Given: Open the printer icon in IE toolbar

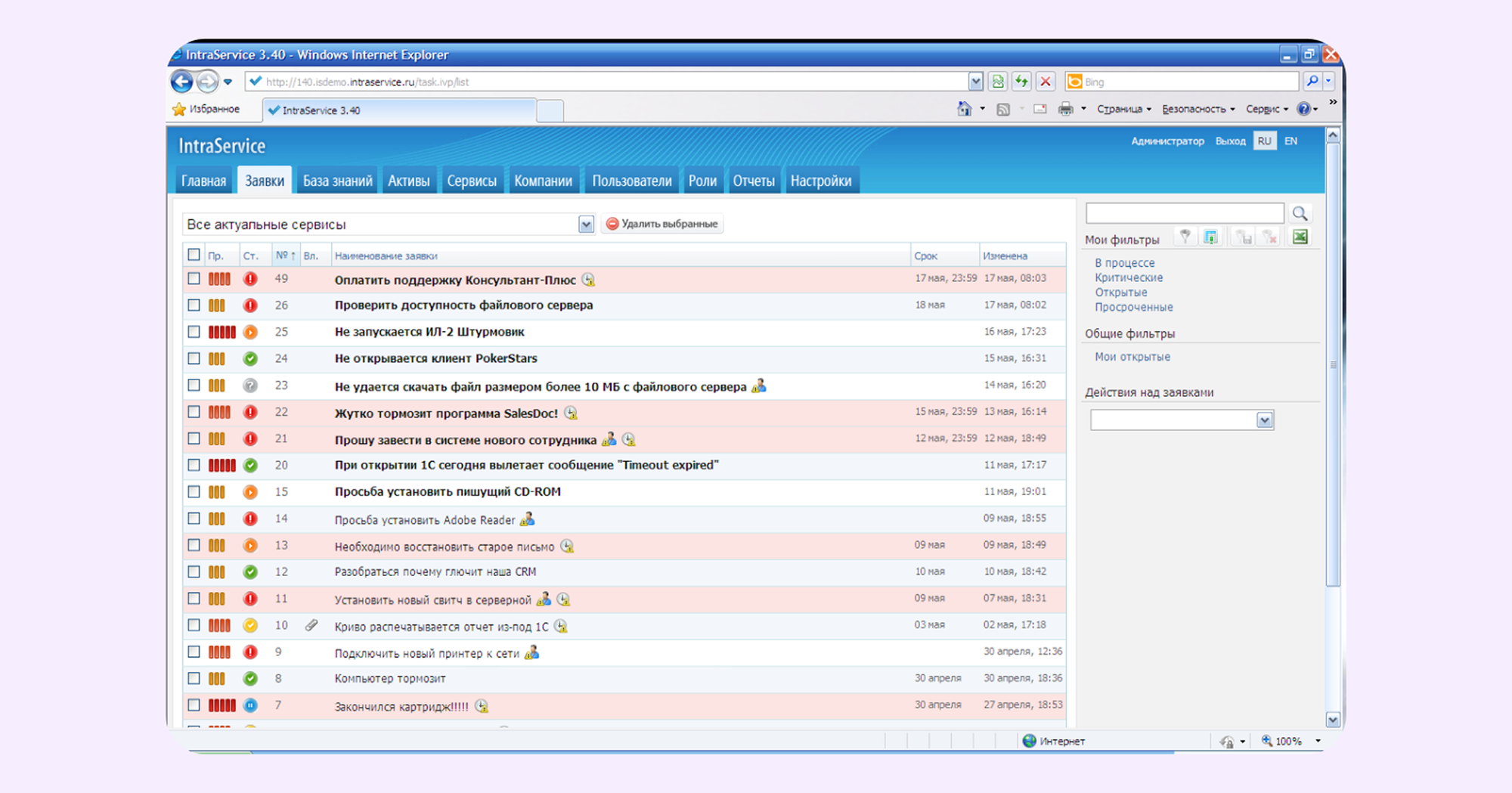Looking at the screenshot, I should [1065, 110].
